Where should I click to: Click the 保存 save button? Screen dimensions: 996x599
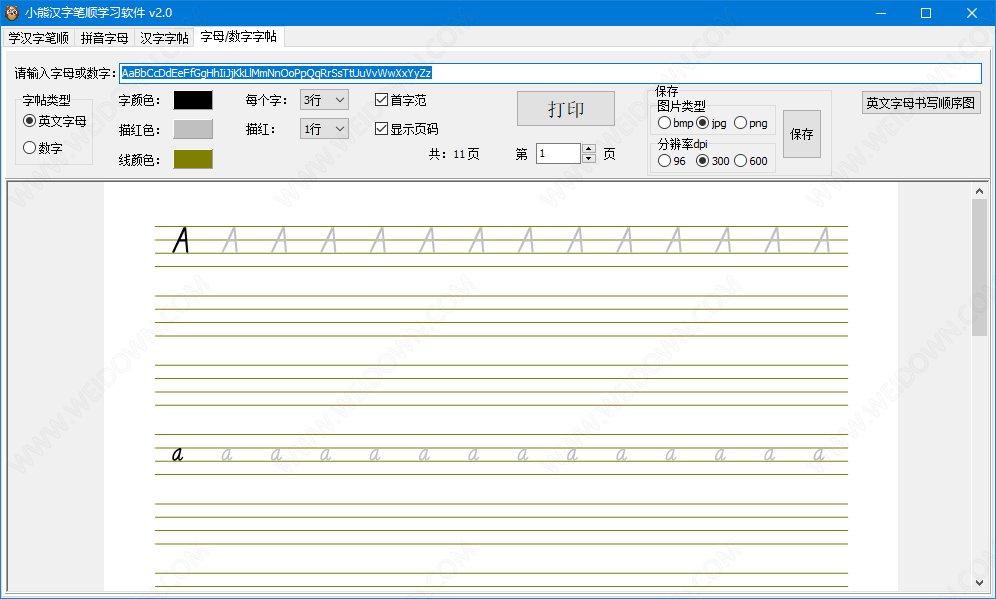pos(802,134)
